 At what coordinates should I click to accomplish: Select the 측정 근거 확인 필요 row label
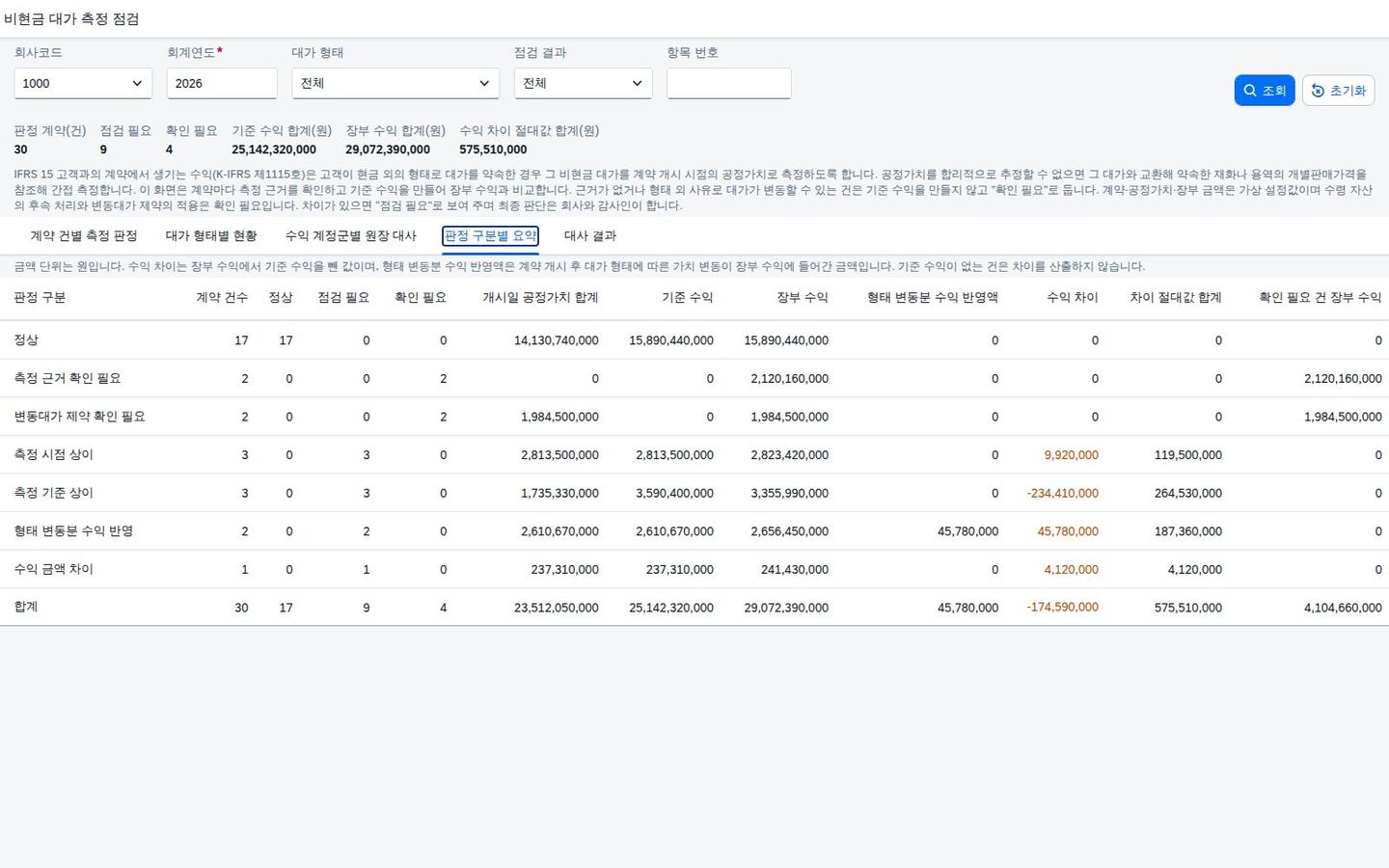68,378
